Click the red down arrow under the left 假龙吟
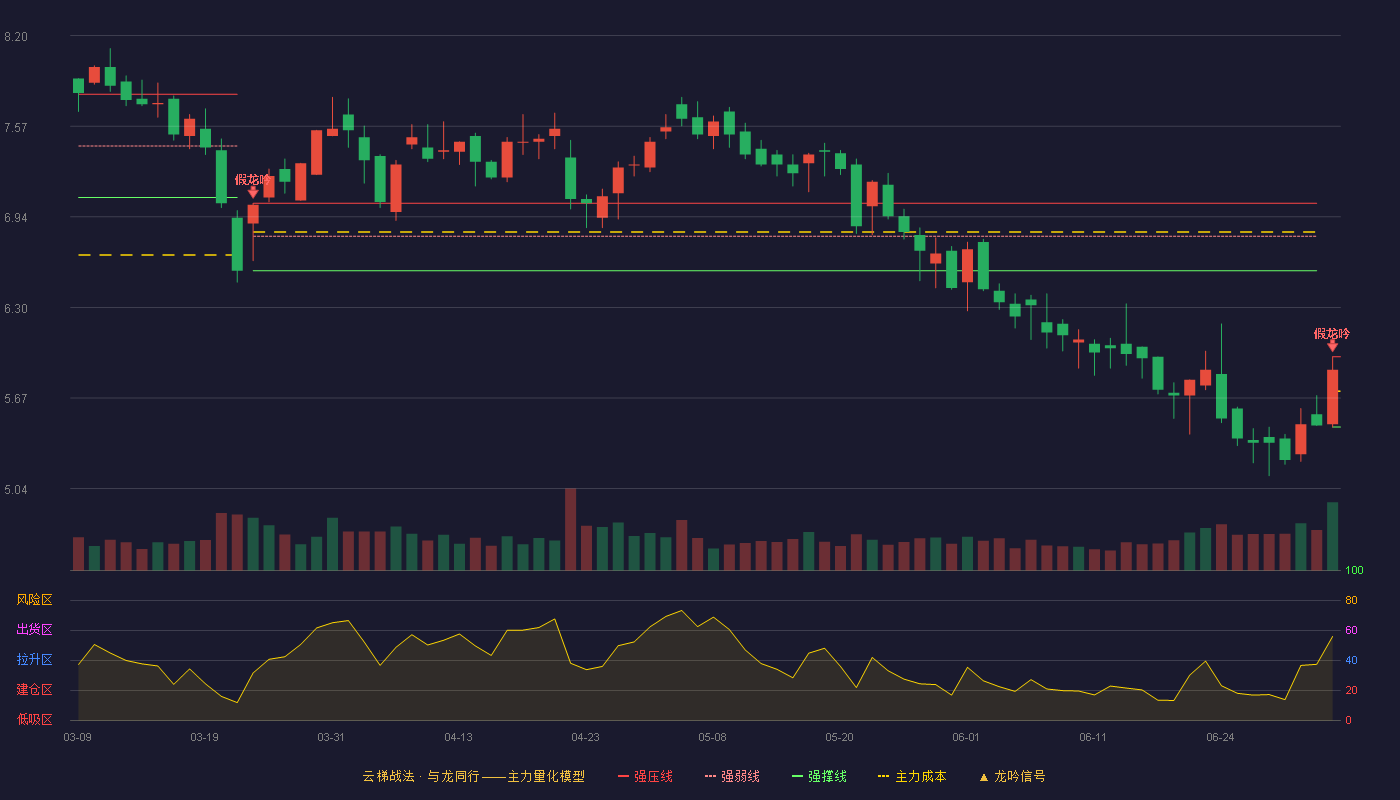The height and width of the screenshot is (800, 1400). point(253,192)
